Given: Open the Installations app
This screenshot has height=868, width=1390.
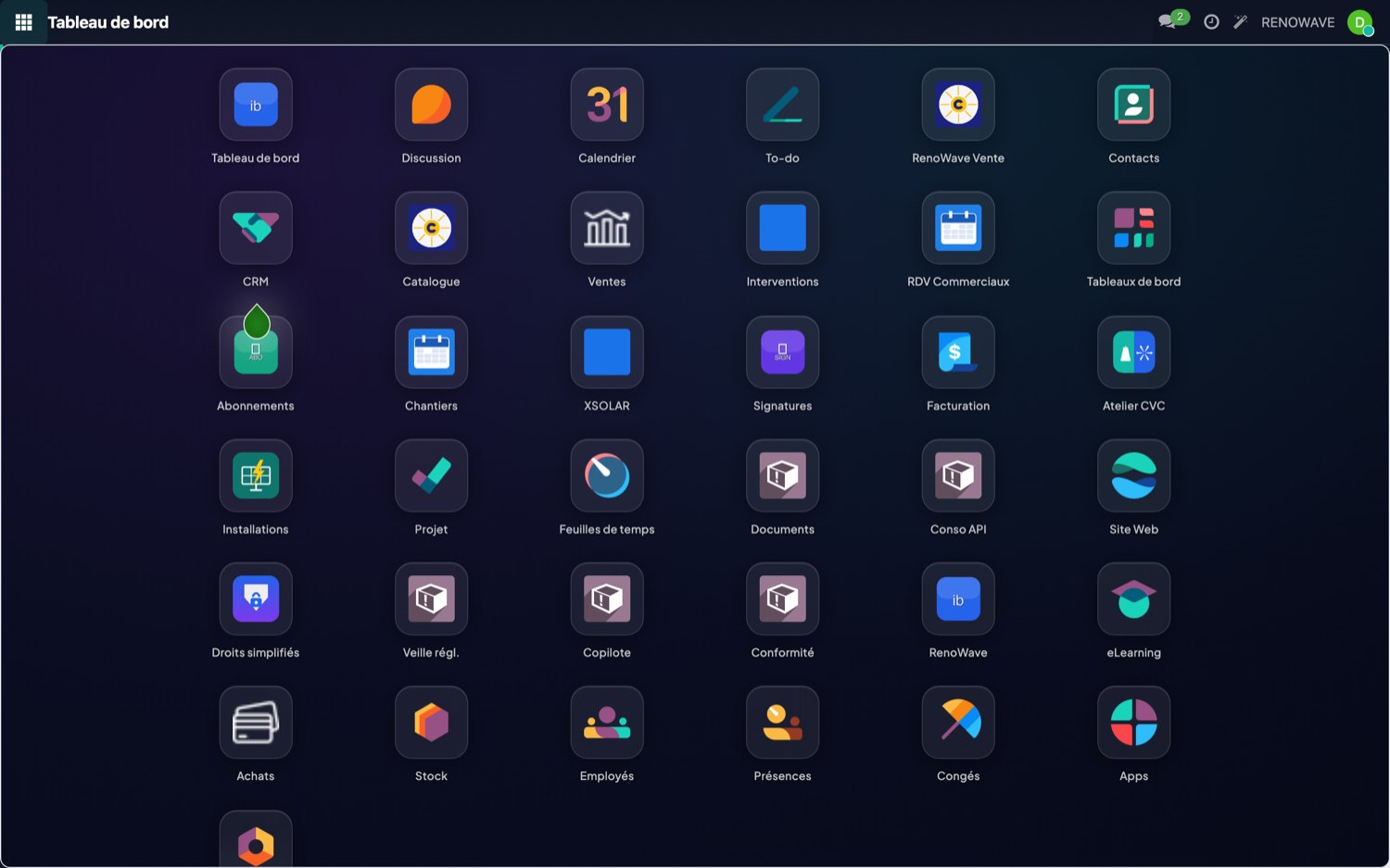Looking at the screenshot, I should coord(256,475).
